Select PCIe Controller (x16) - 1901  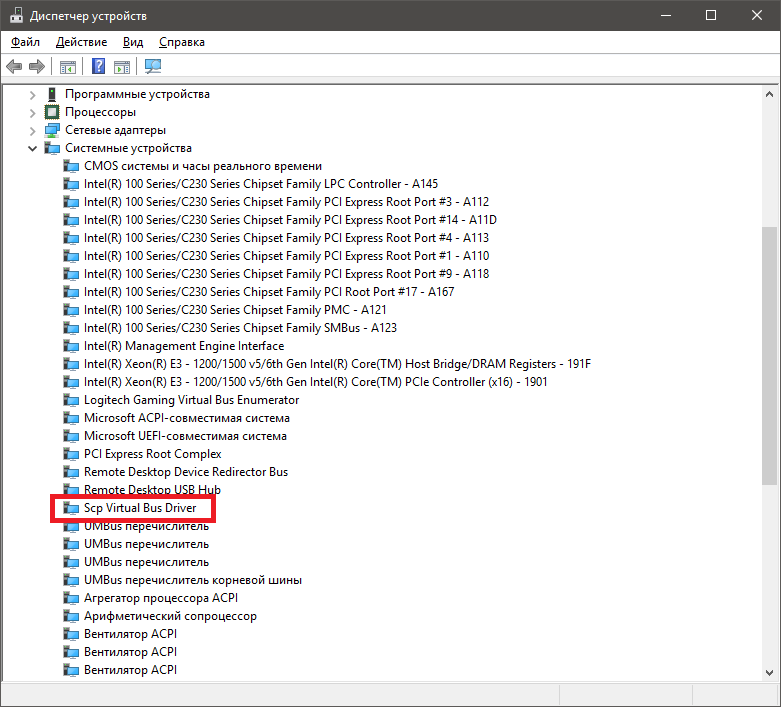(x=315, y=382)
